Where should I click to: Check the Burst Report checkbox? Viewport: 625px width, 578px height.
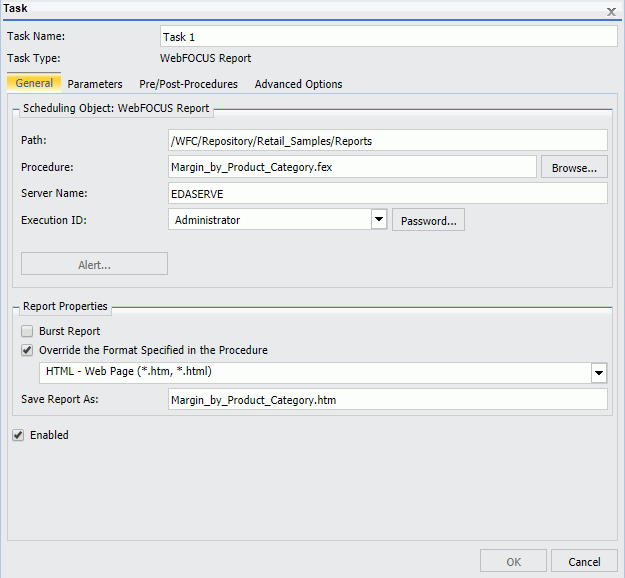(x=27, y=331)
